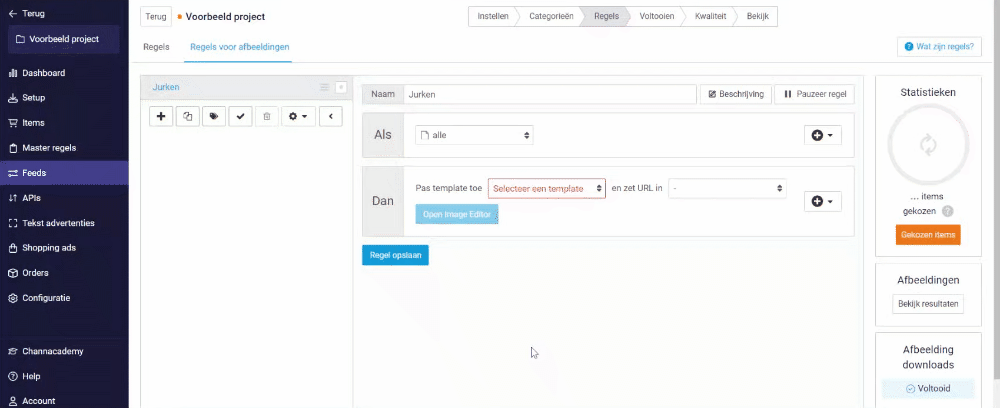Switch to Regels voor afbeeldingen tab
The image size is (1000, 408).
pos(239,47)
